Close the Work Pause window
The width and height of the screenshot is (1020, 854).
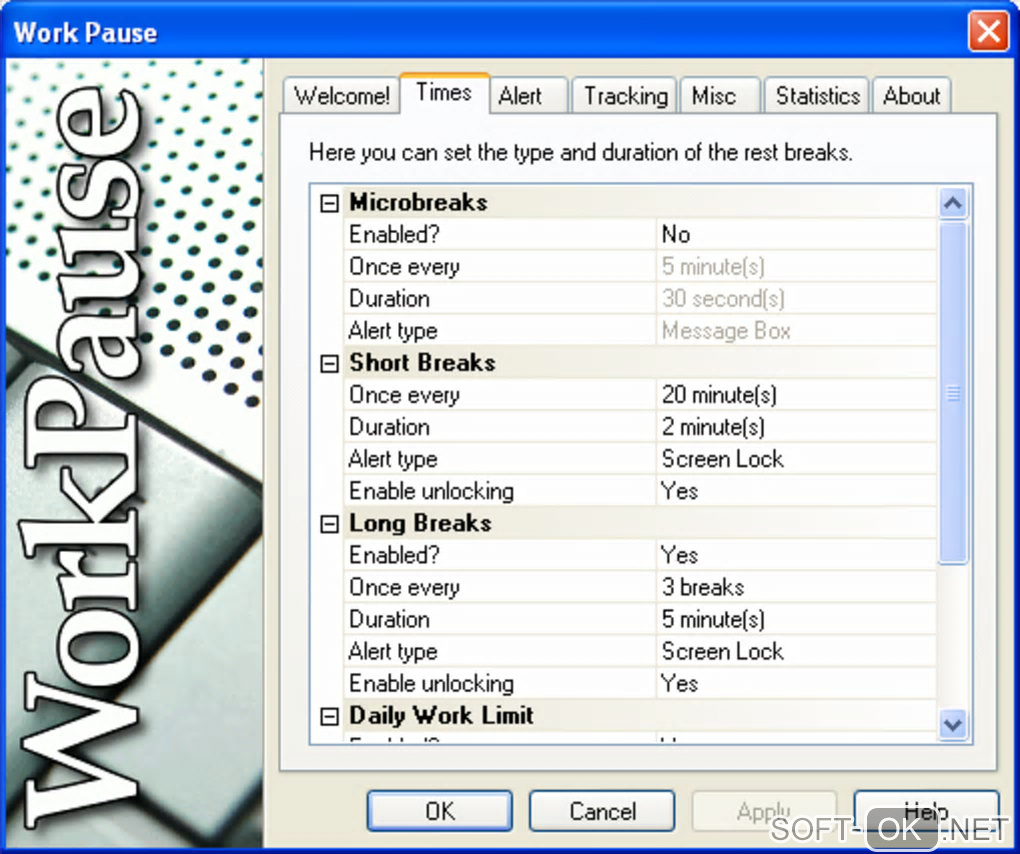(988, 31)
